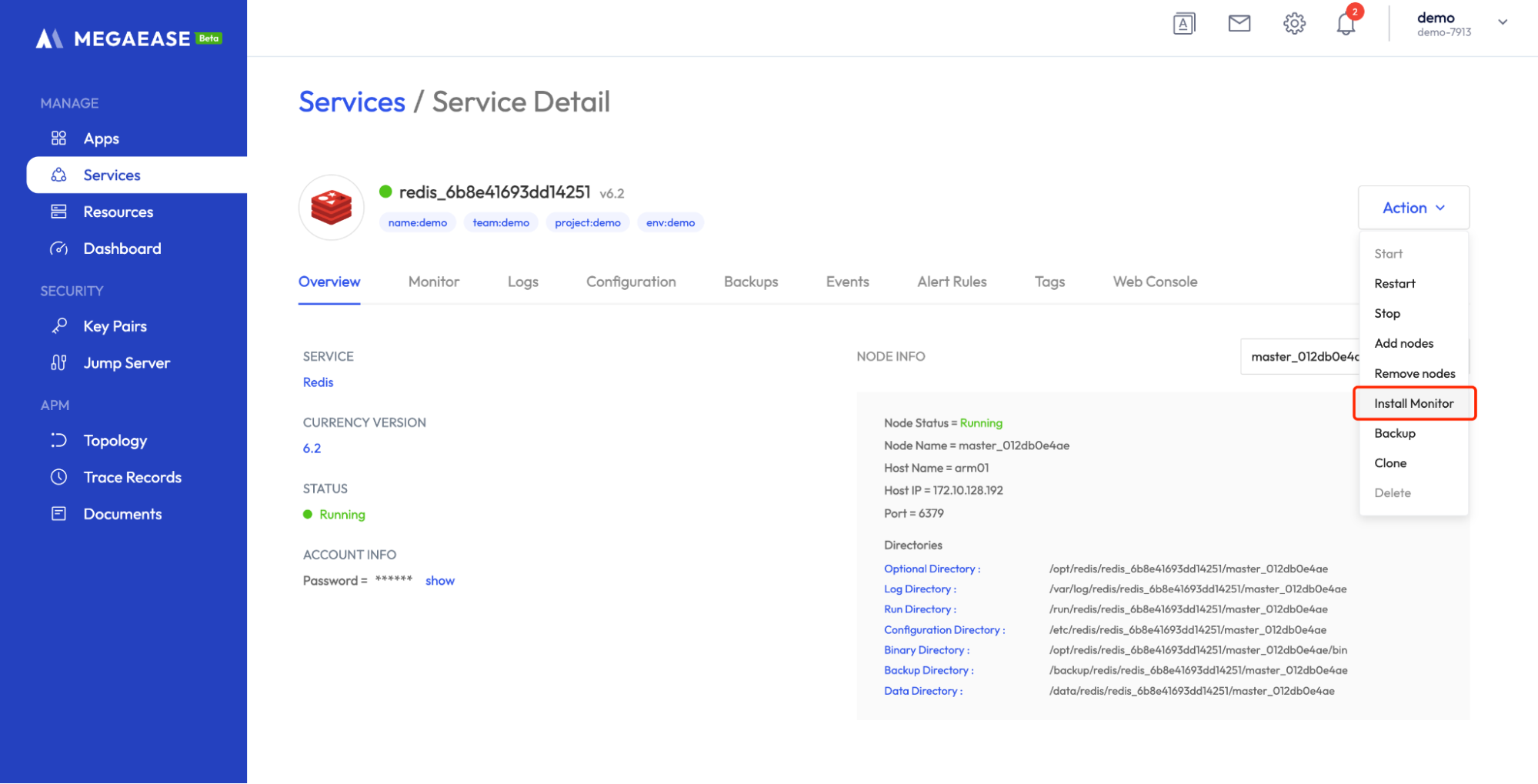The height and width of the screenshot is (784, 1538).
Task: Open the settings gear icon
Action: click(x=1294, y=24)
